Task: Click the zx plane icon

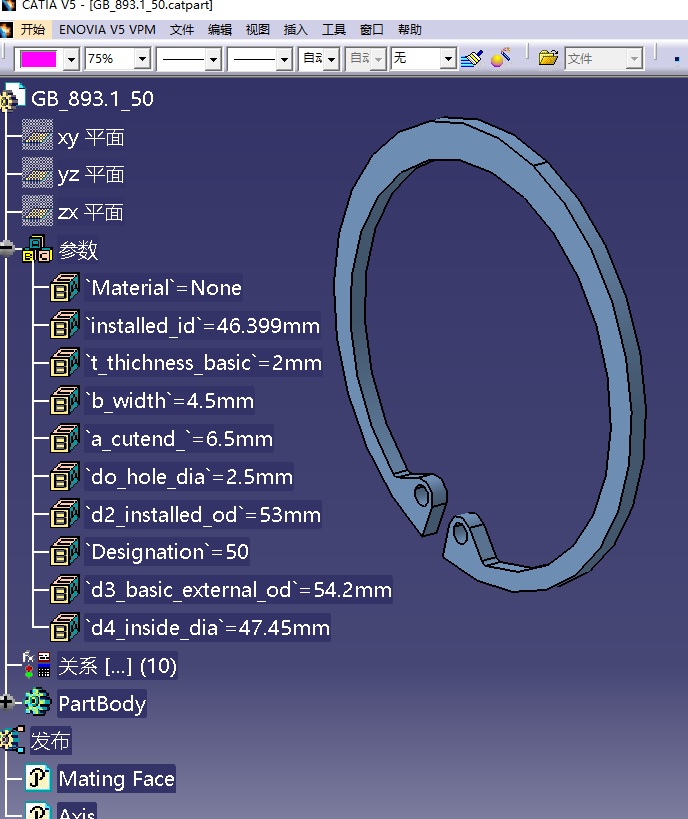Action: pyautogui.click(x=38, y=210)
